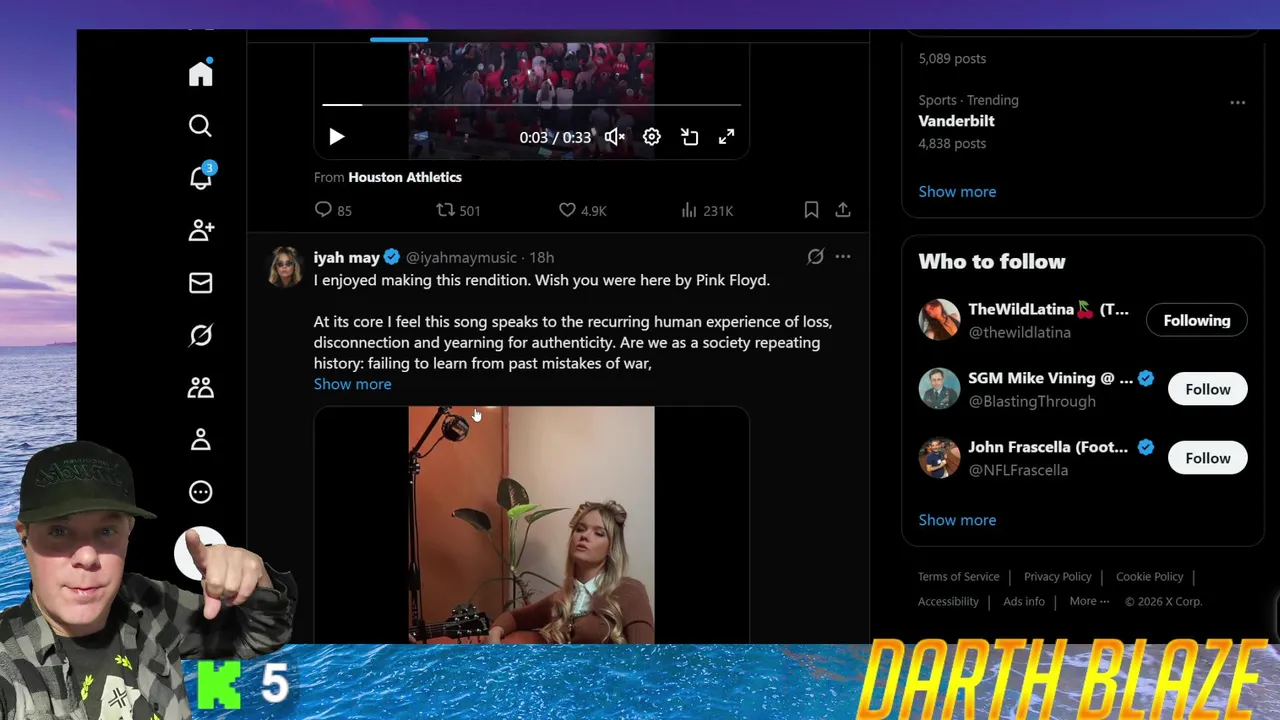This screenshot has height=720, width=1280.
Task: Play iyah may's video thumbnail
Action: 531,524
